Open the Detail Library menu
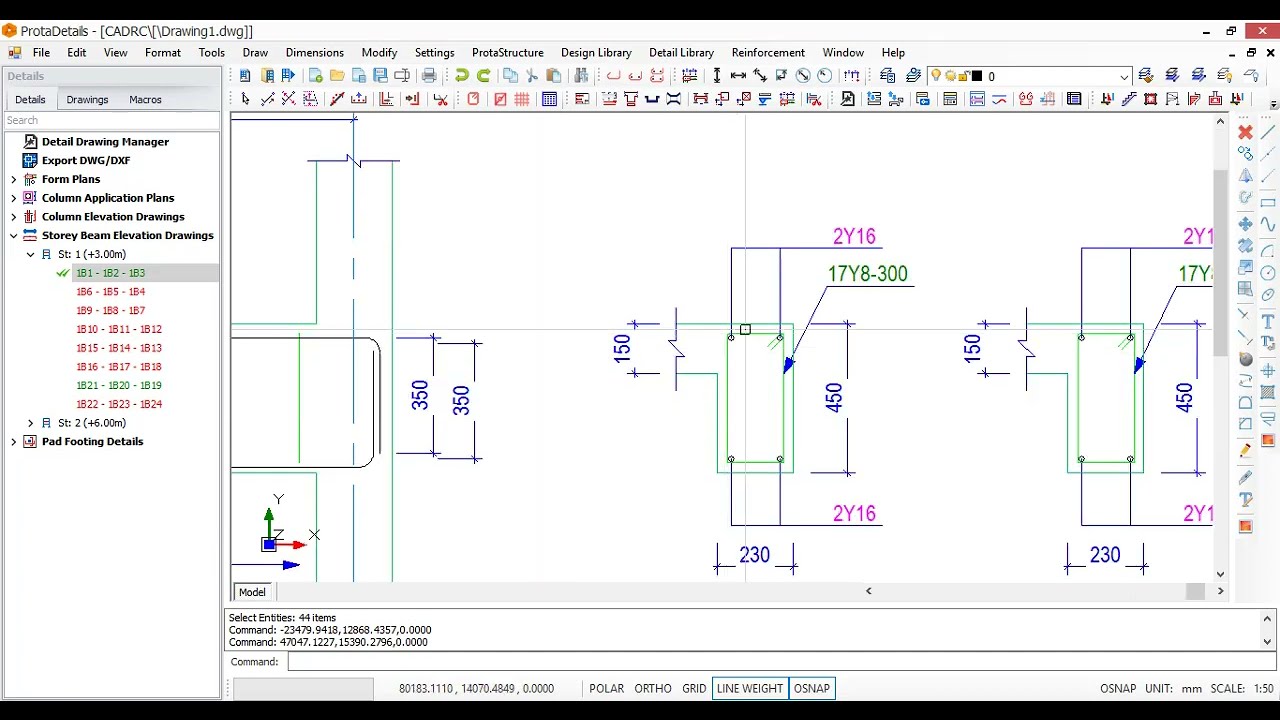 (x=681, y=53)
